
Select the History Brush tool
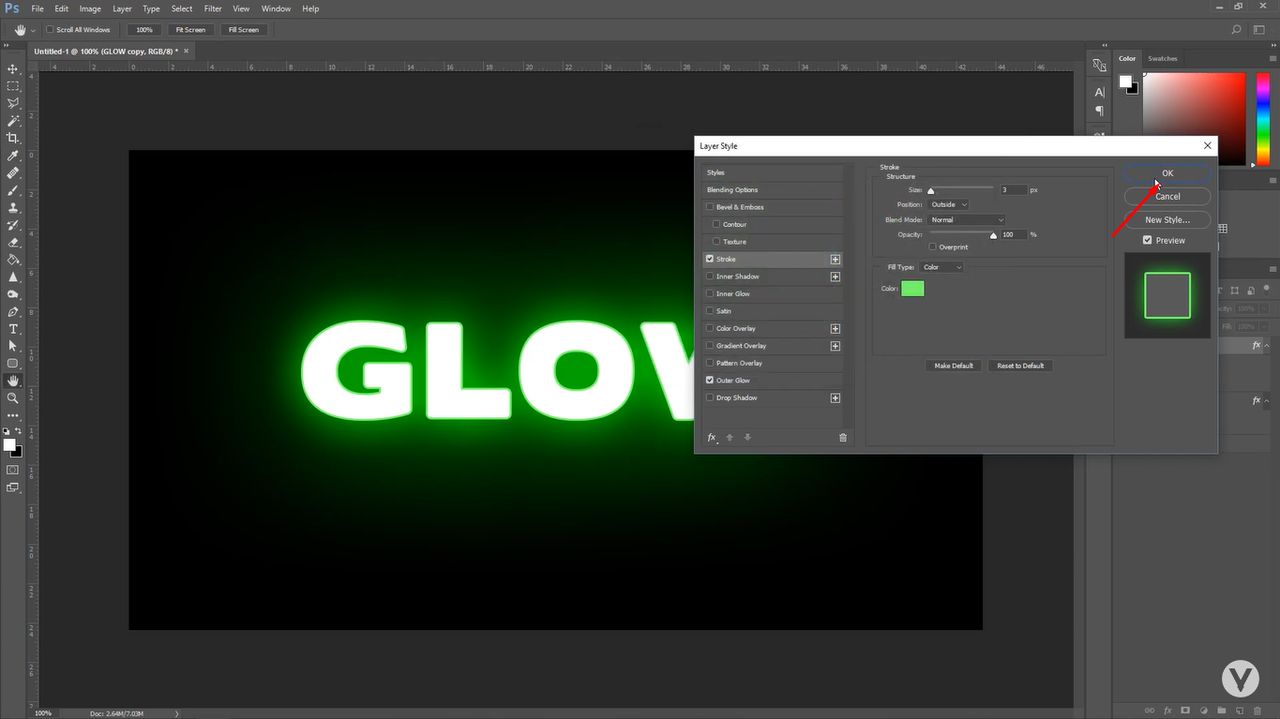click(x=13, y=225)
